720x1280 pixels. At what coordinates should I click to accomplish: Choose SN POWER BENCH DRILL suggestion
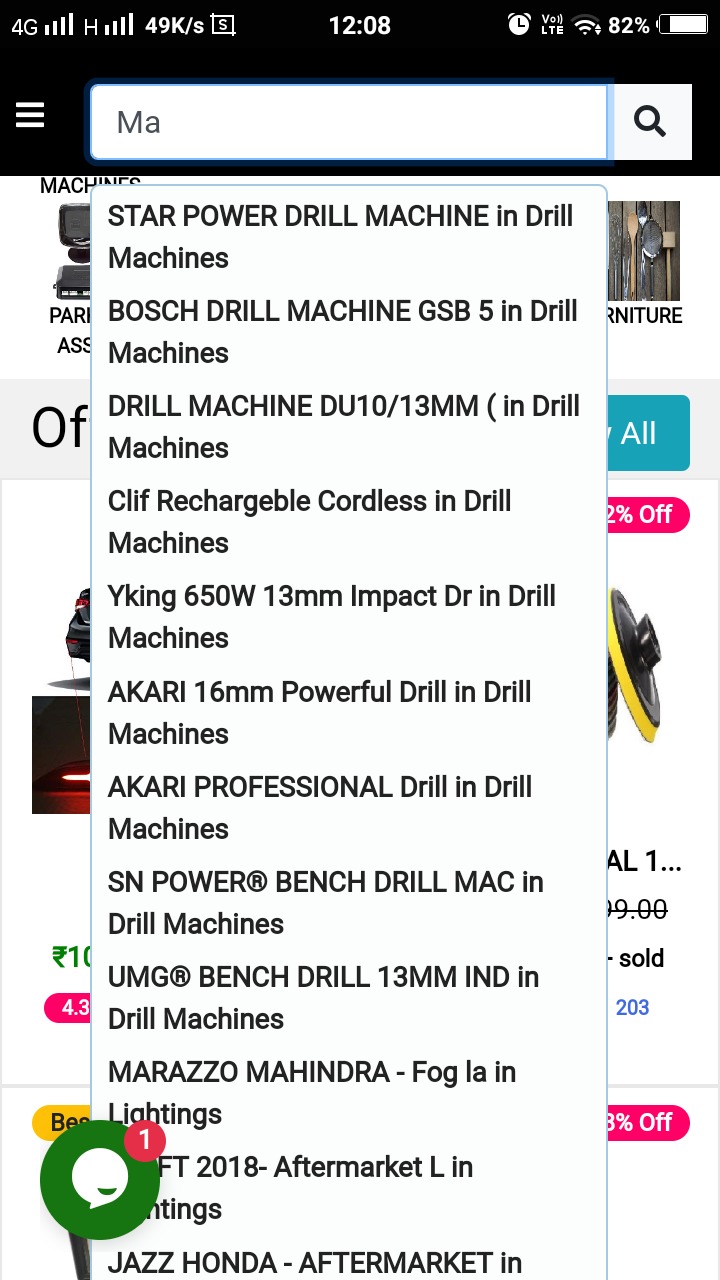click(x=325, y=903)
